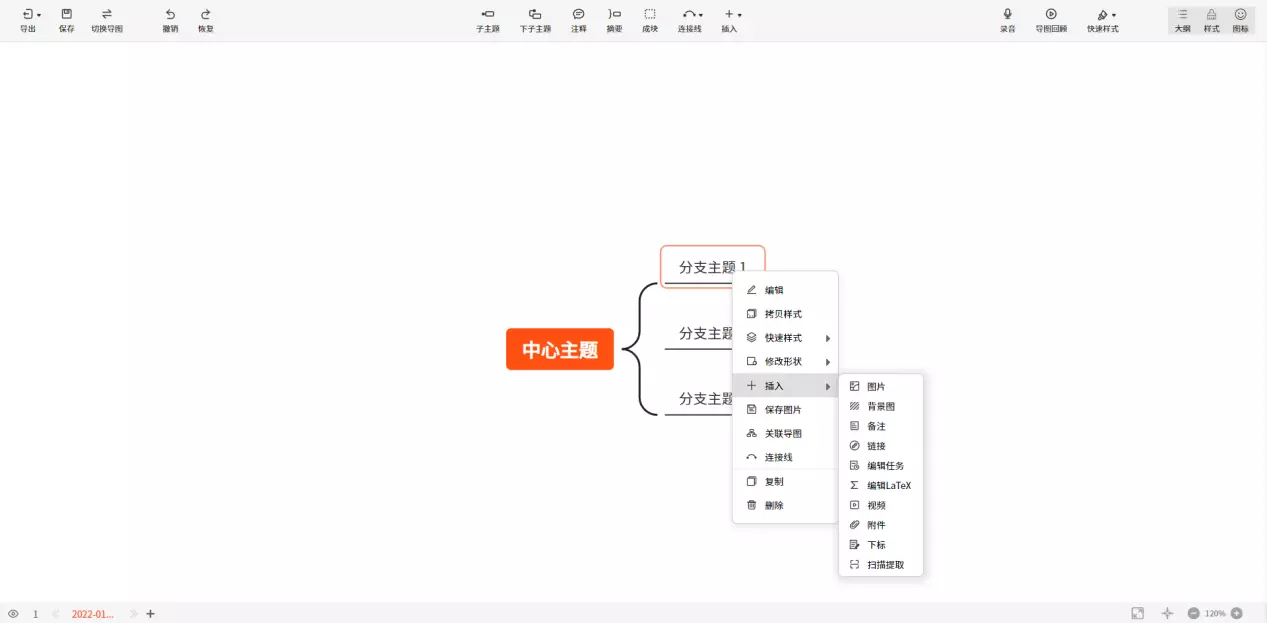Choose 连接线 in context menu
This screenshot has height=623, width=1267.
point(785,457)
